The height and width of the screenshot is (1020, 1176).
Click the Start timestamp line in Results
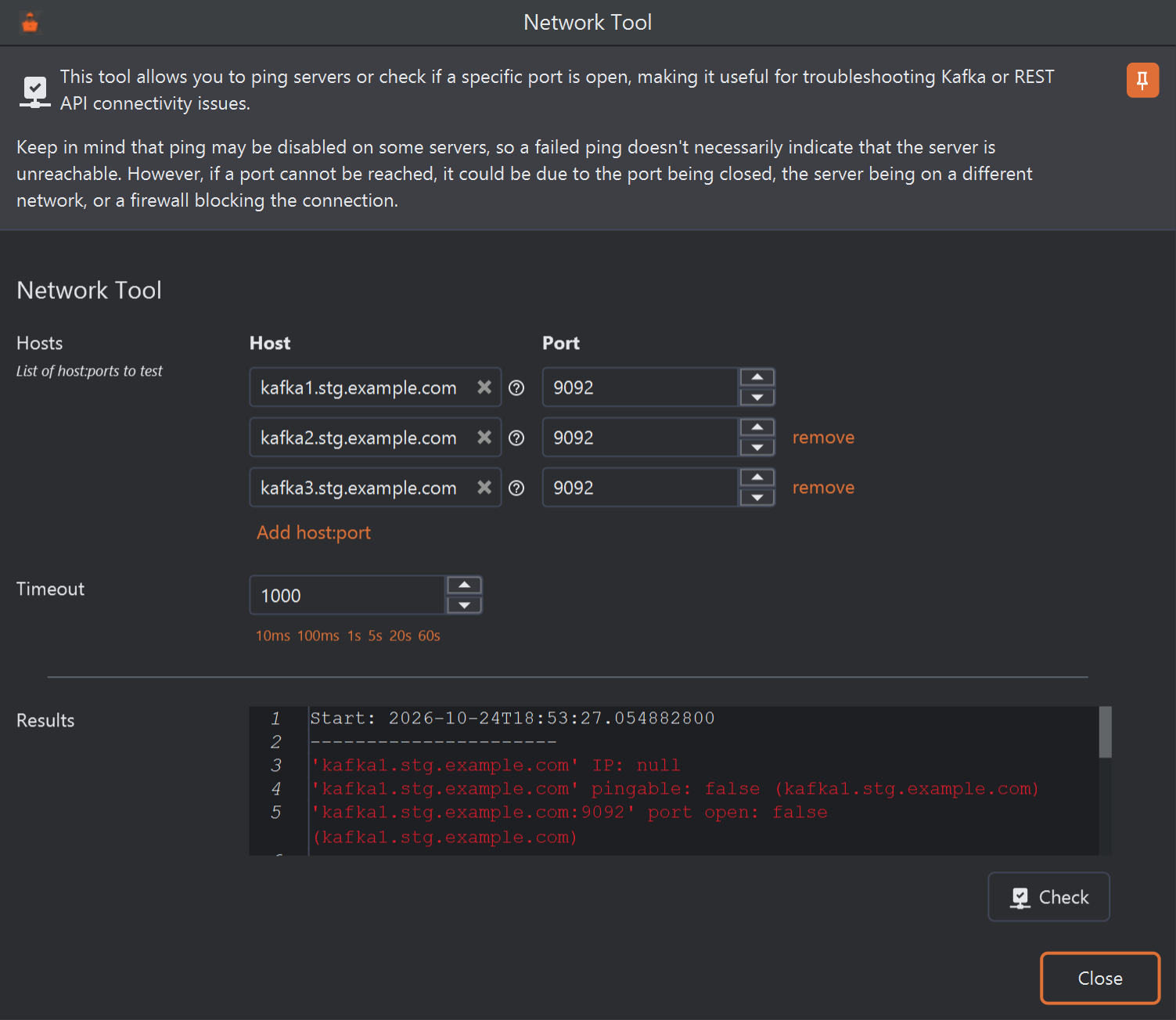pos(512,719)
